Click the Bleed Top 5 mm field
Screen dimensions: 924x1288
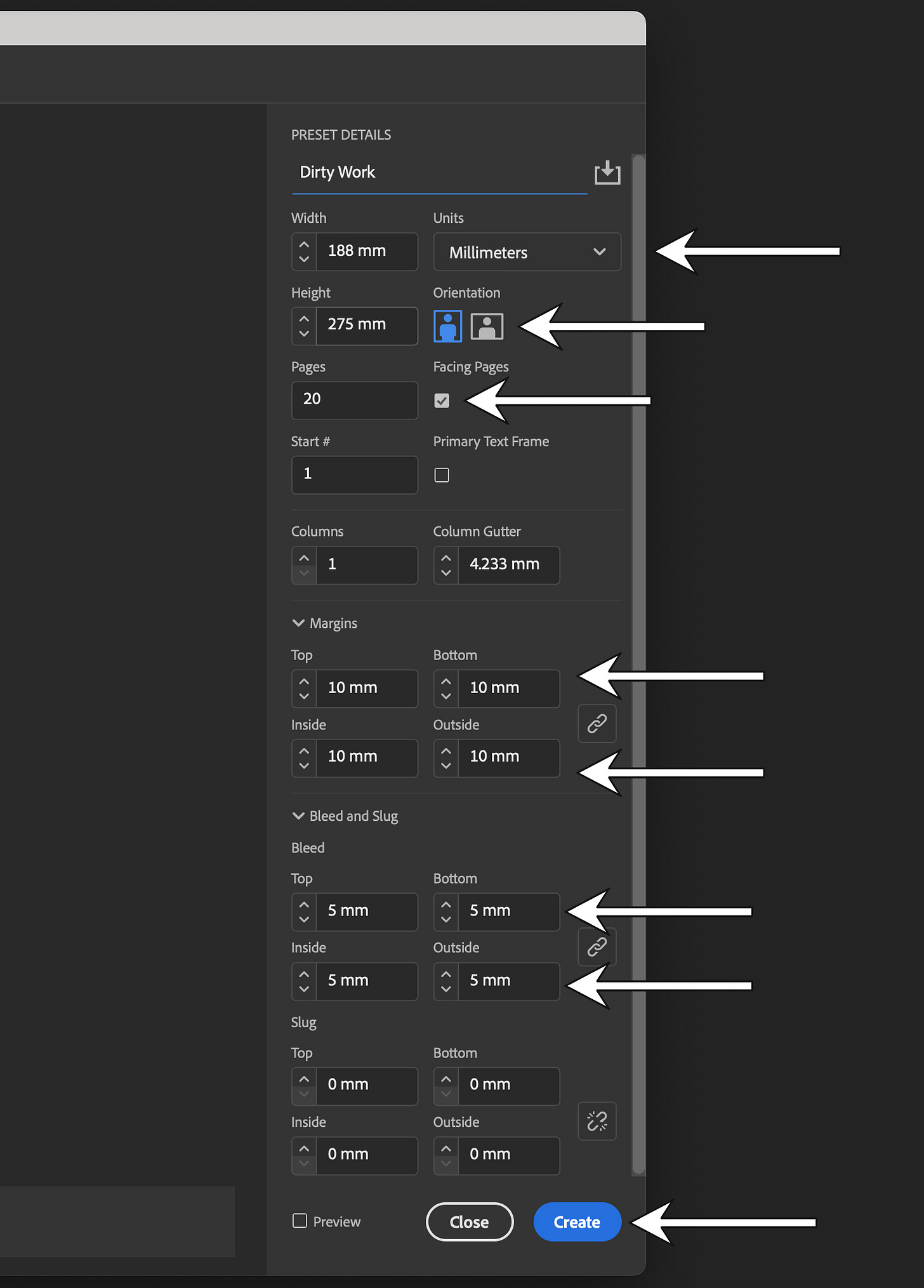coord(367,912)
